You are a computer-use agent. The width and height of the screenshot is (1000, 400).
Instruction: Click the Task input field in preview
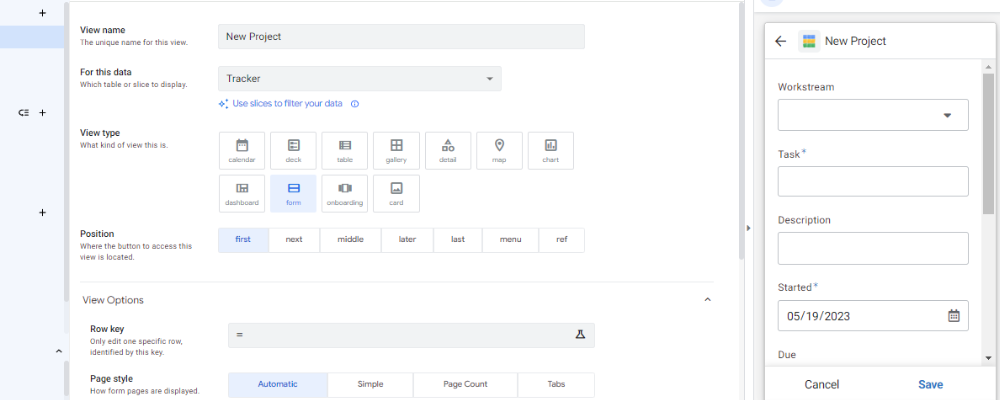coord(873,181)
